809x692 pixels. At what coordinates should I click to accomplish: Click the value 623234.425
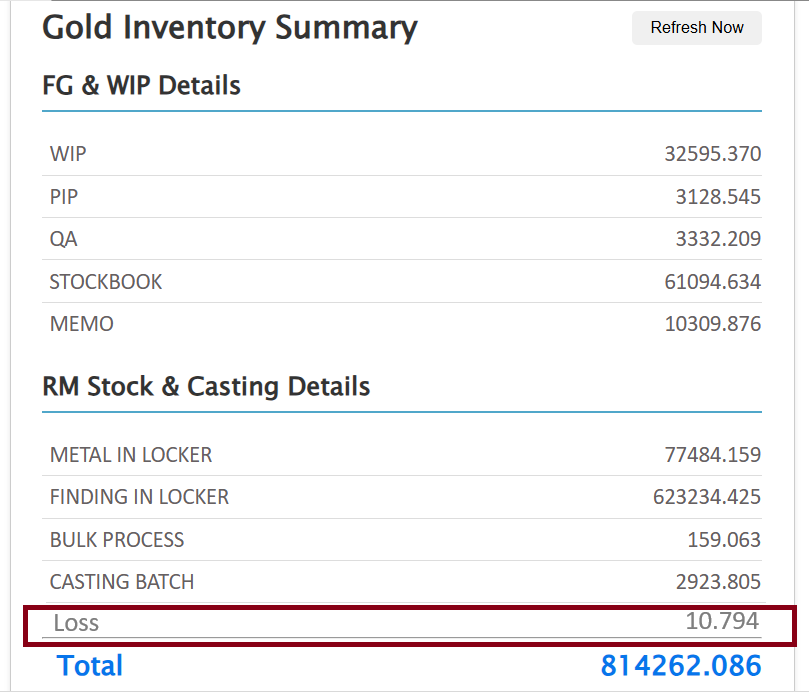click(707, 497)
